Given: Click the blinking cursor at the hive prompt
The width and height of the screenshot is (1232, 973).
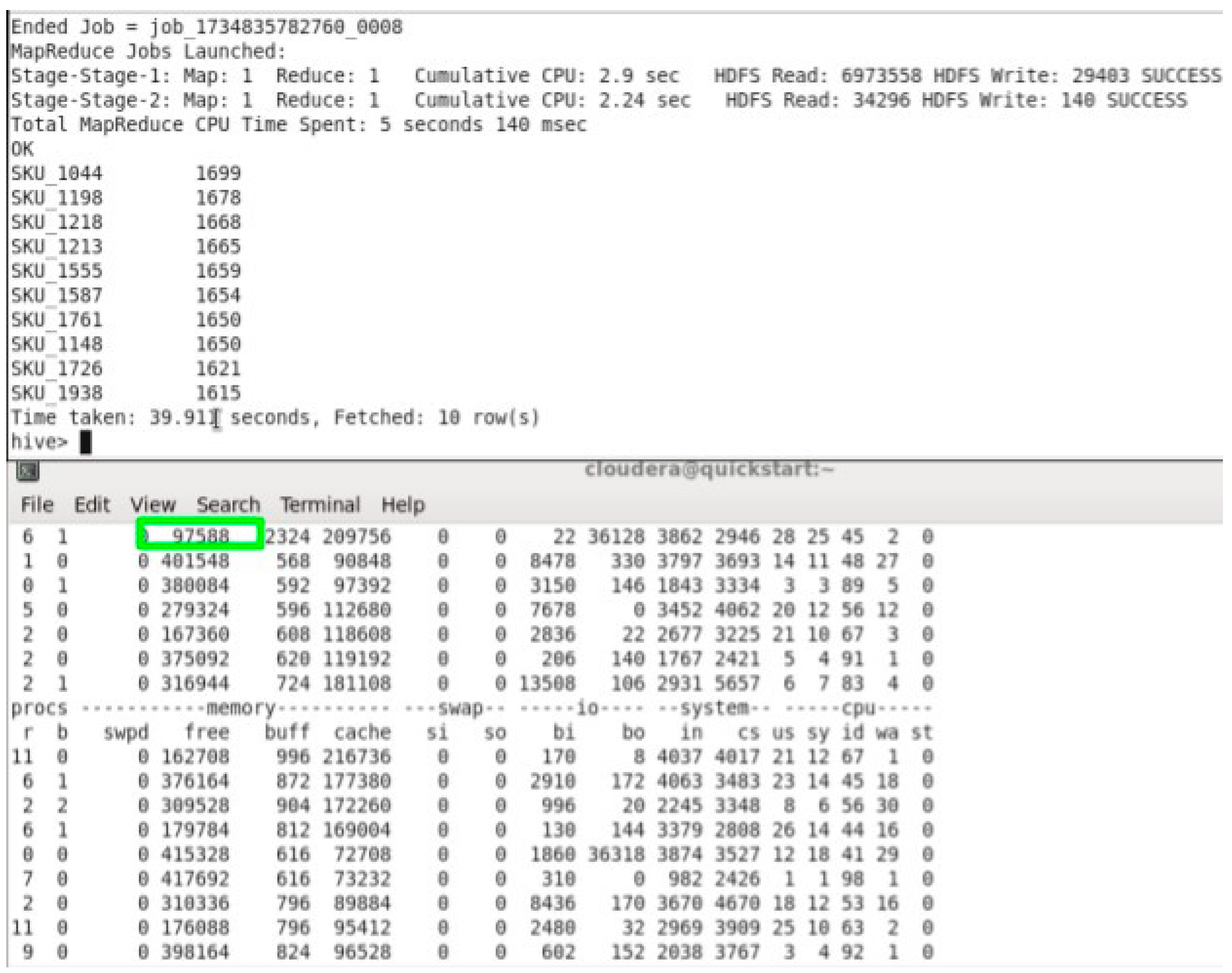Looking at the screenshot, I should [85, 442].
